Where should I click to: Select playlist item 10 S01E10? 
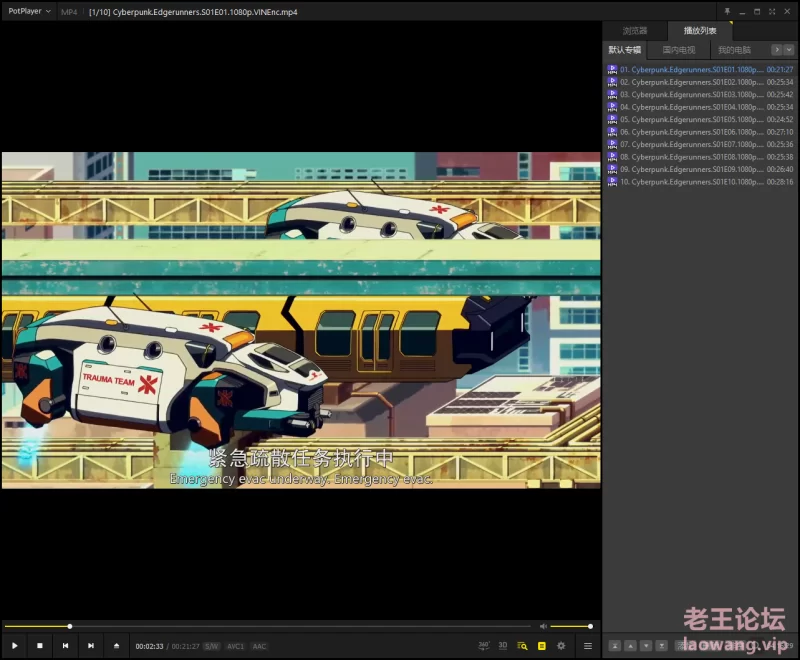(700, 182)
